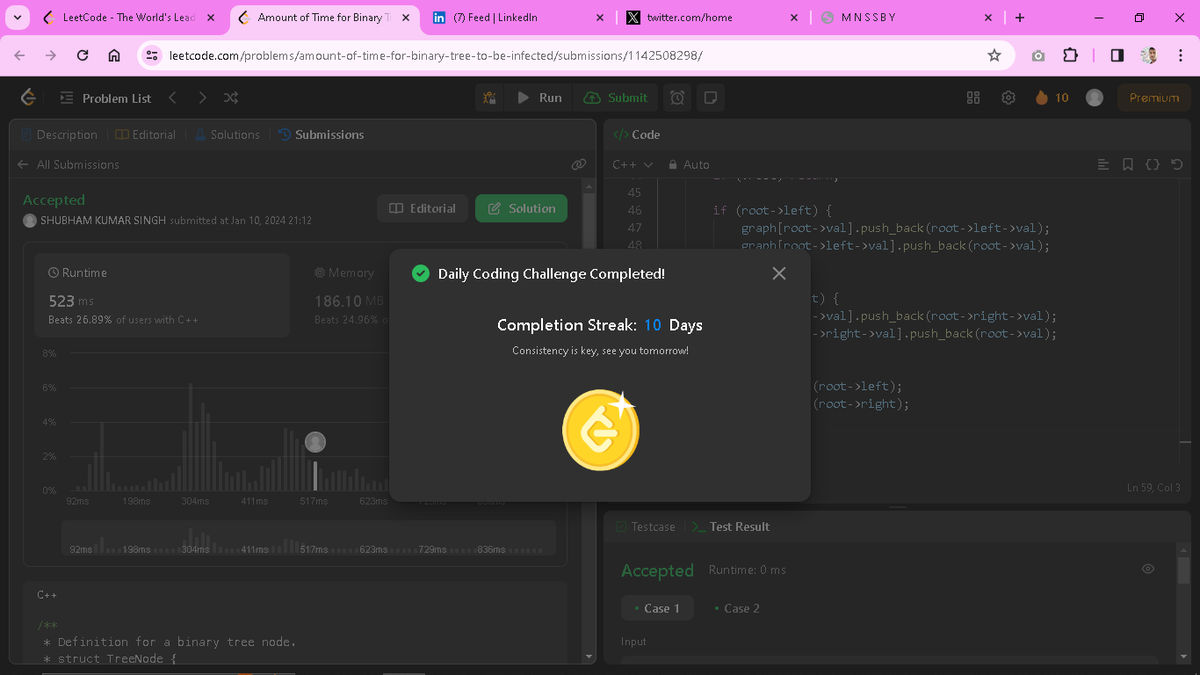1200x675 pixels.
Task: Pick a random problem shuffle icon
Action: pos(231,98)
